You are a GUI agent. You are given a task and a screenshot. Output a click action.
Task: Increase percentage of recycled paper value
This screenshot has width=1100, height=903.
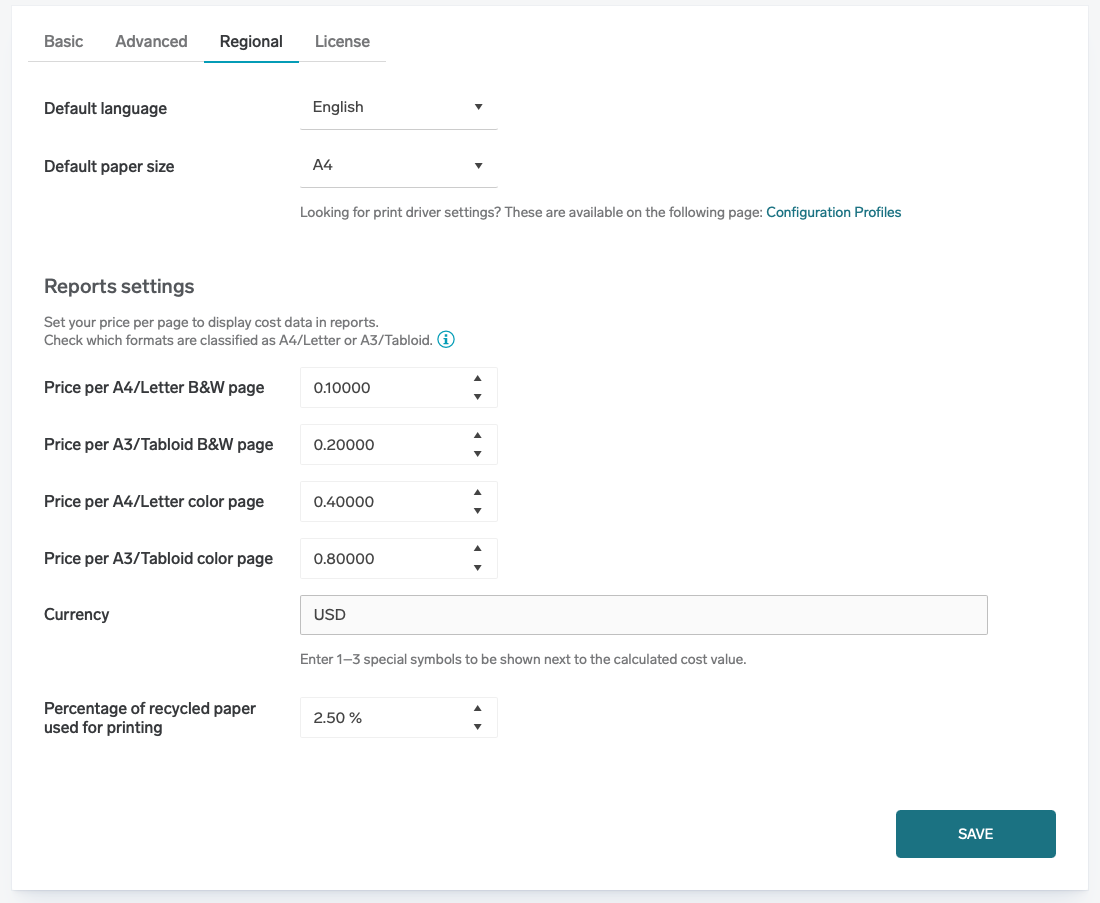tap(477, 709)
